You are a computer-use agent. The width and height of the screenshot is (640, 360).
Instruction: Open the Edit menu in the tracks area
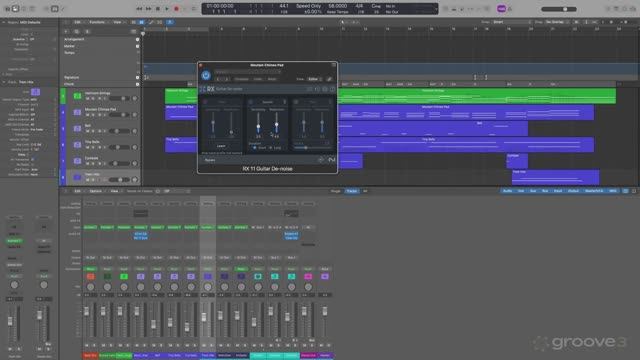pyautogui.click(x=78, y=22)
